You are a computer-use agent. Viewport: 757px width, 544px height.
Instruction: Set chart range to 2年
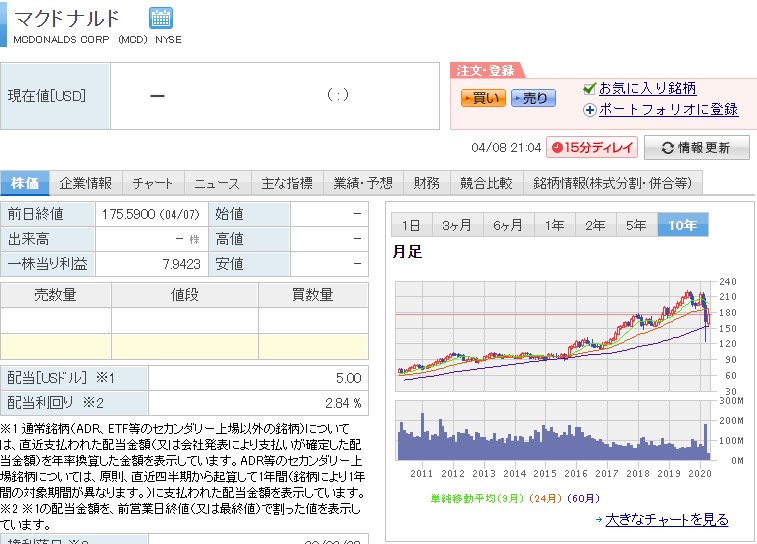pyautogui.click(x=595, y=225)
